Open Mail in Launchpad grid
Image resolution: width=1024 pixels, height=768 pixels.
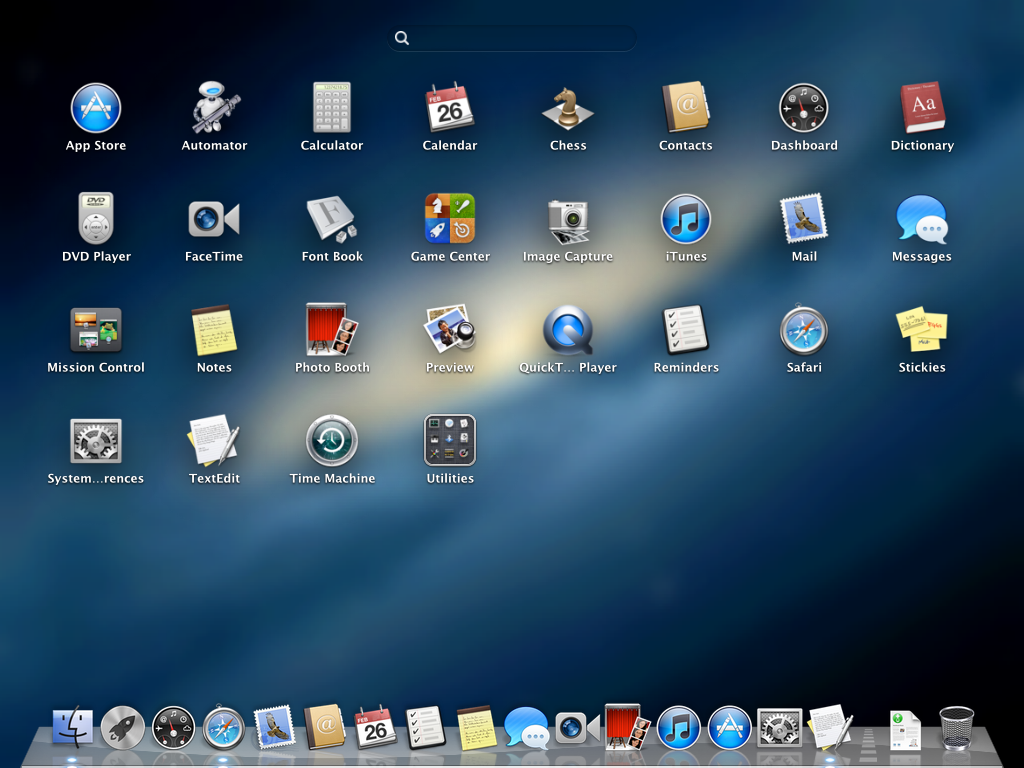coord(804,219)
